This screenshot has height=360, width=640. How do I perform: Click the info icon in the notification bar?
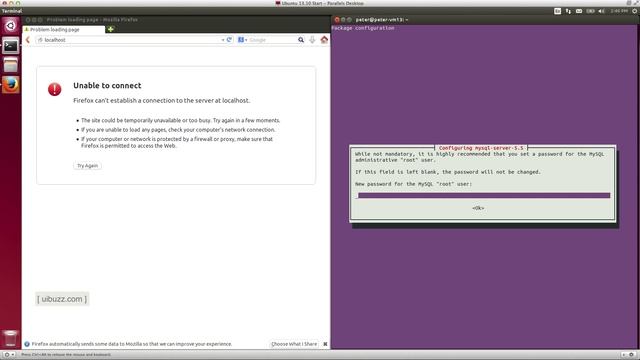27,344
